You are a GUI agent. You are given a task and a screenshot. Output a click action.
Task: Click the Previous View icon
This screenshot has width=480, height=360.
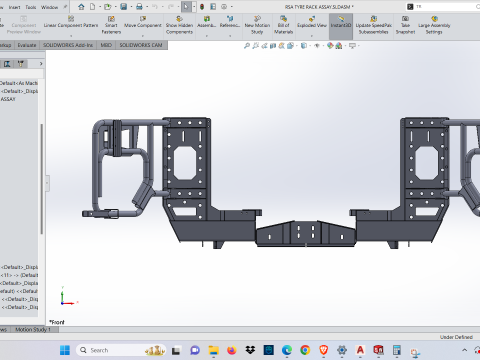pos(264,46)
